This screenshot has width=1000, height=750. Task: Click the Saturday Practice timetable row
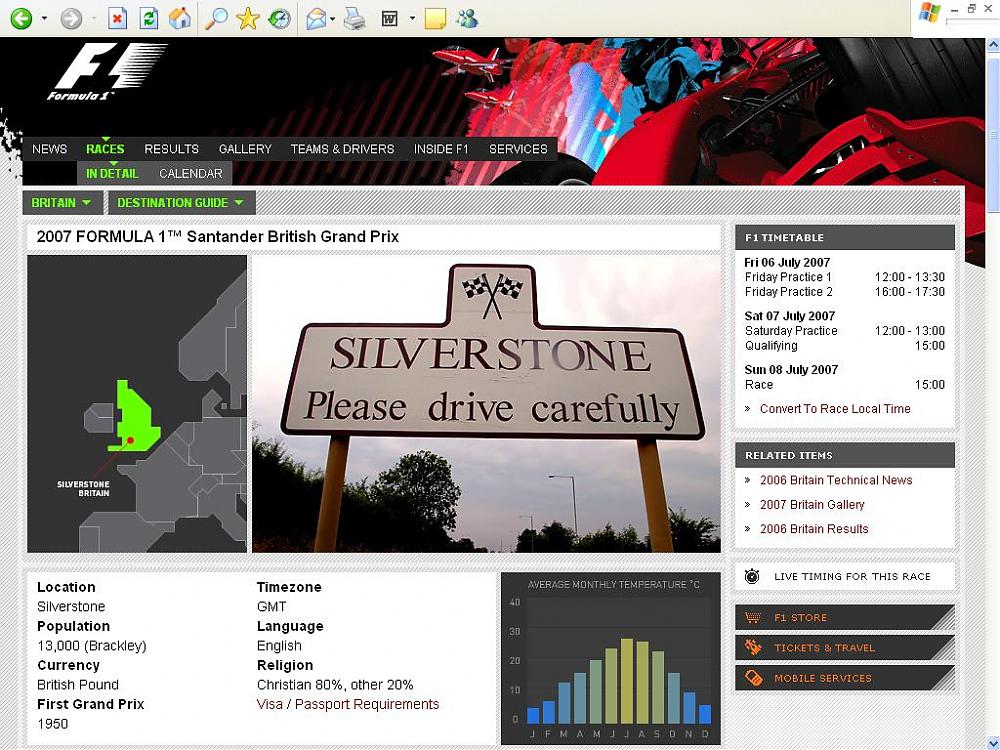844,330
